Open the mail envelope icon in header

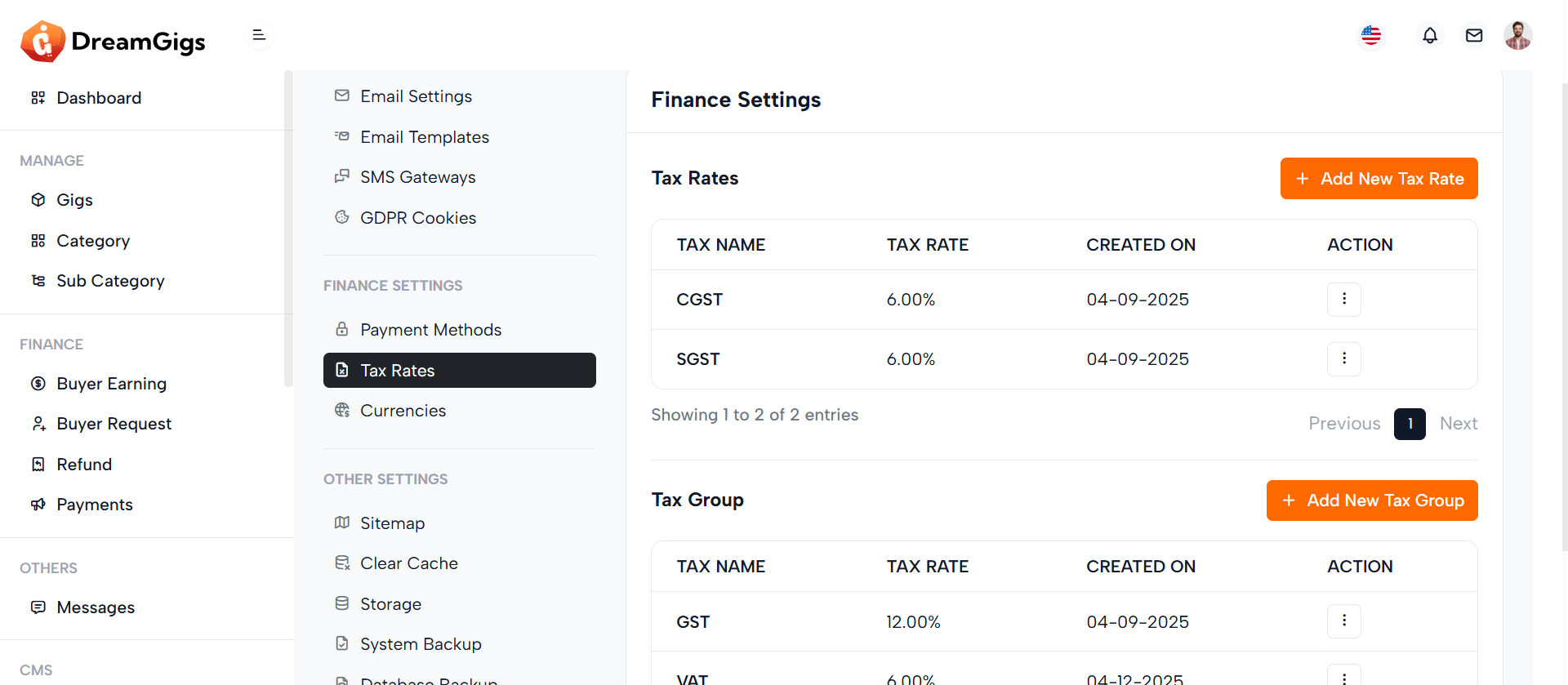1473,35
